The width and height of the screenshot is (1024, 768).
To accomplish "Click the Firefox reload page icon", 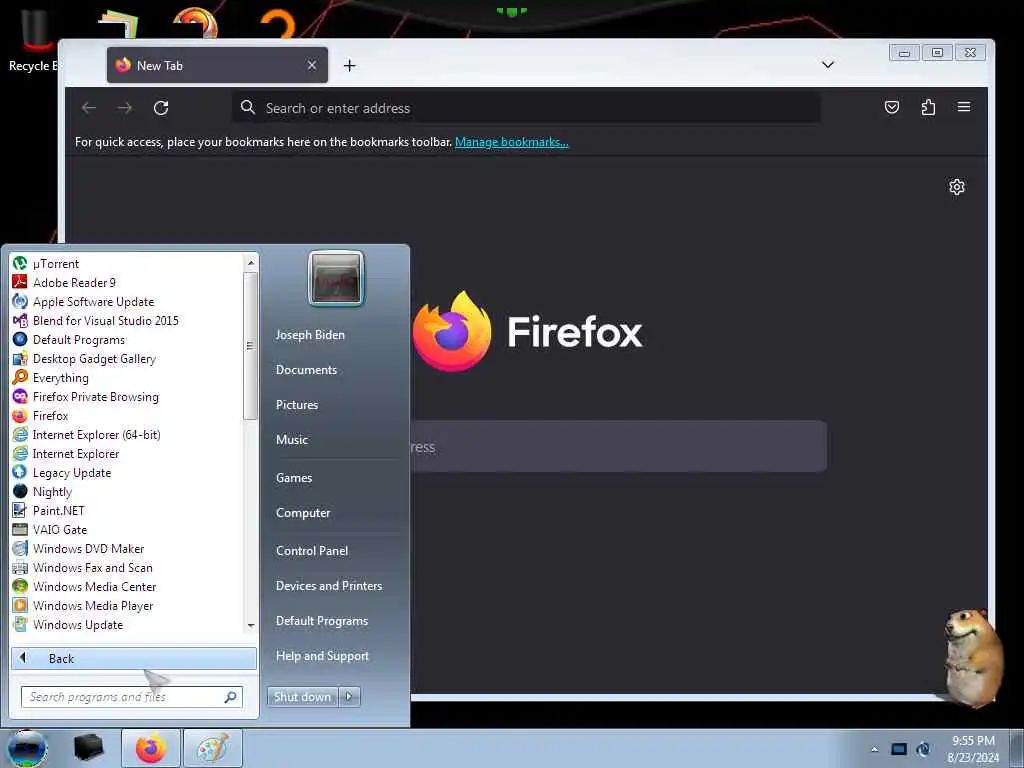I will pos(161,108).
